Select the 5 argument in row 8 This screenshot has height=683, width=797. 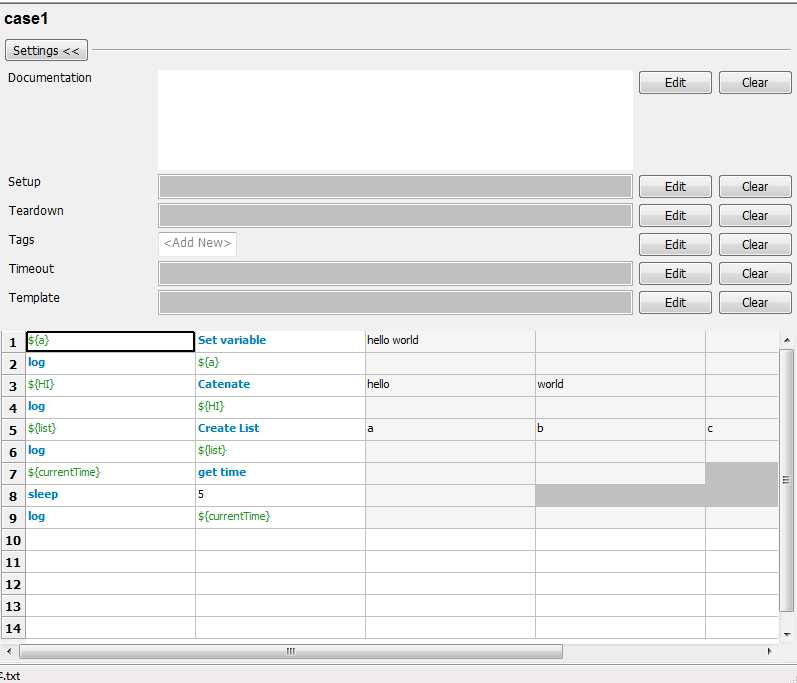pos(280,495)
